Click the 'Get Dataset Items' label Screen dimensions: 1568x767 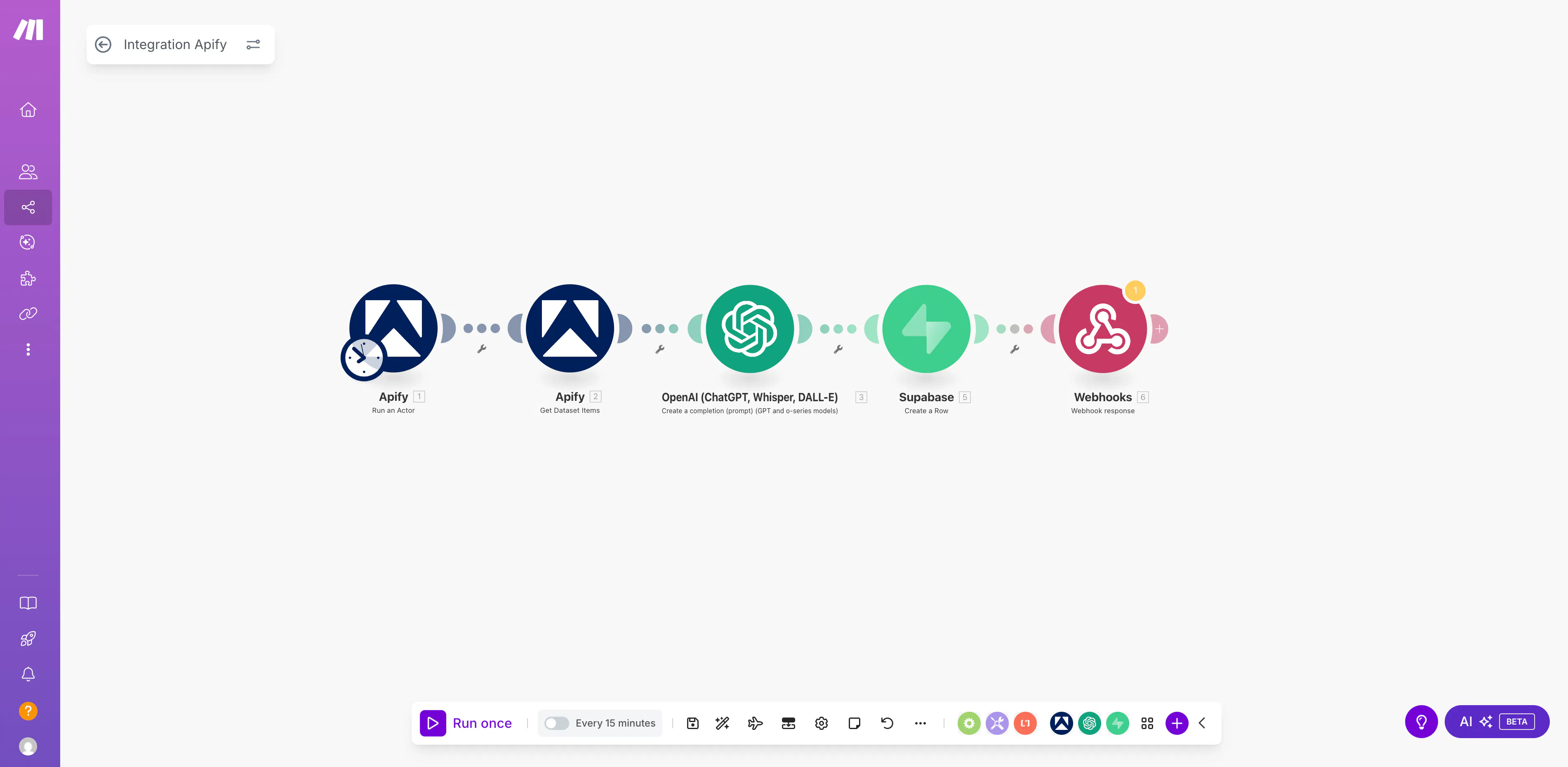(570, 411)
